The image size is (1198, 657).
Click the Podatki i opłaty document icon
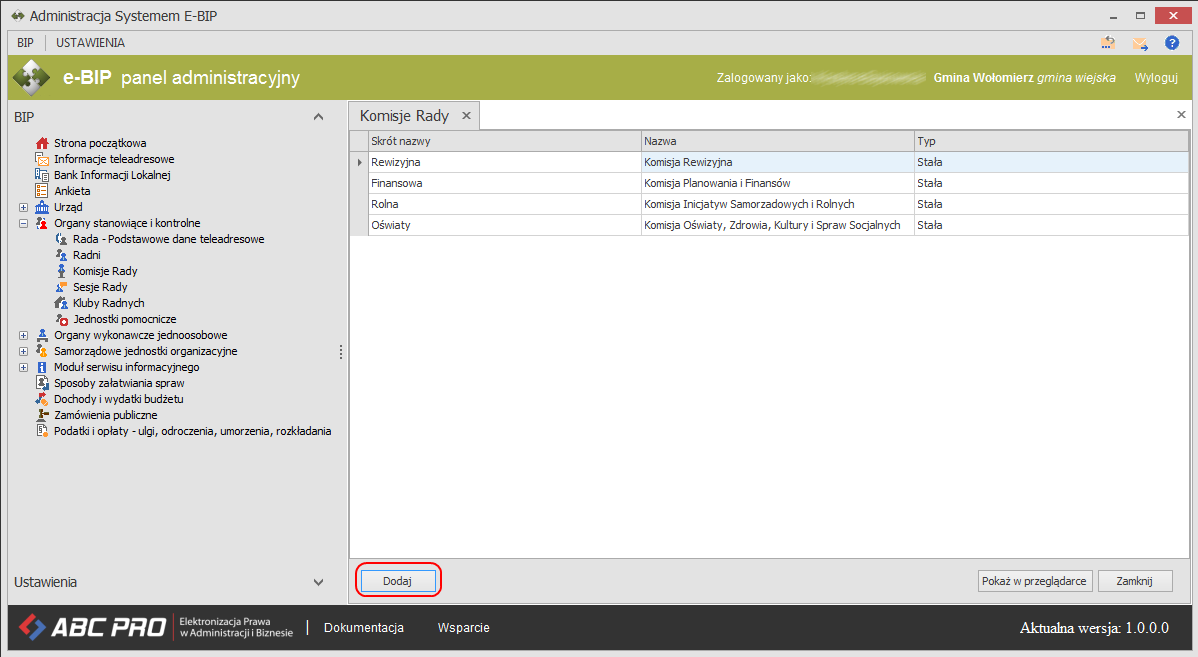pos(42,432)
